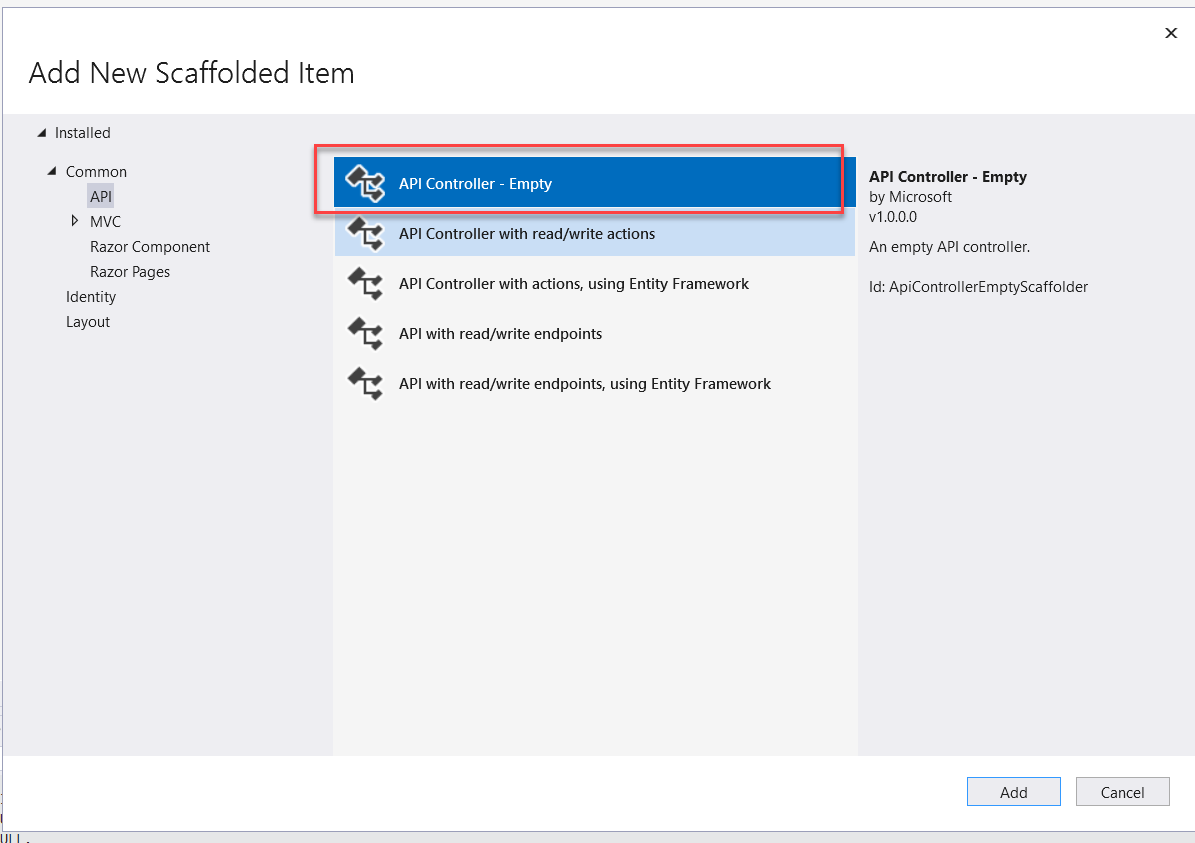
Task: Choose API Controller with actions, using Entity Framework
Action: pos(594,284)
